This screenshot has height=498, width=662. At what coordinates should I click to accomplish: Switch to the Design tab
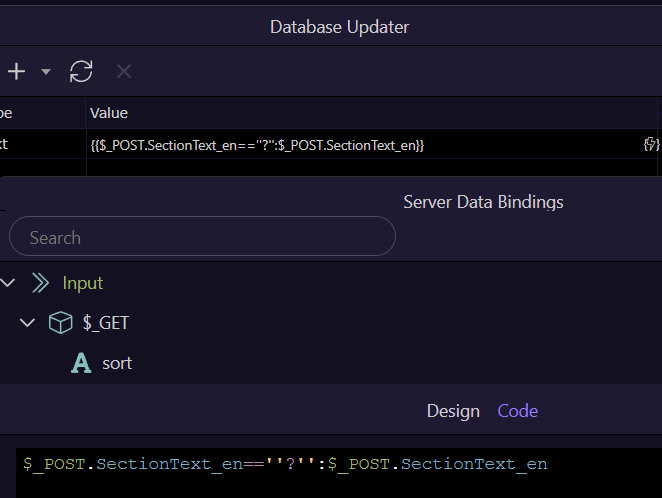453,411
